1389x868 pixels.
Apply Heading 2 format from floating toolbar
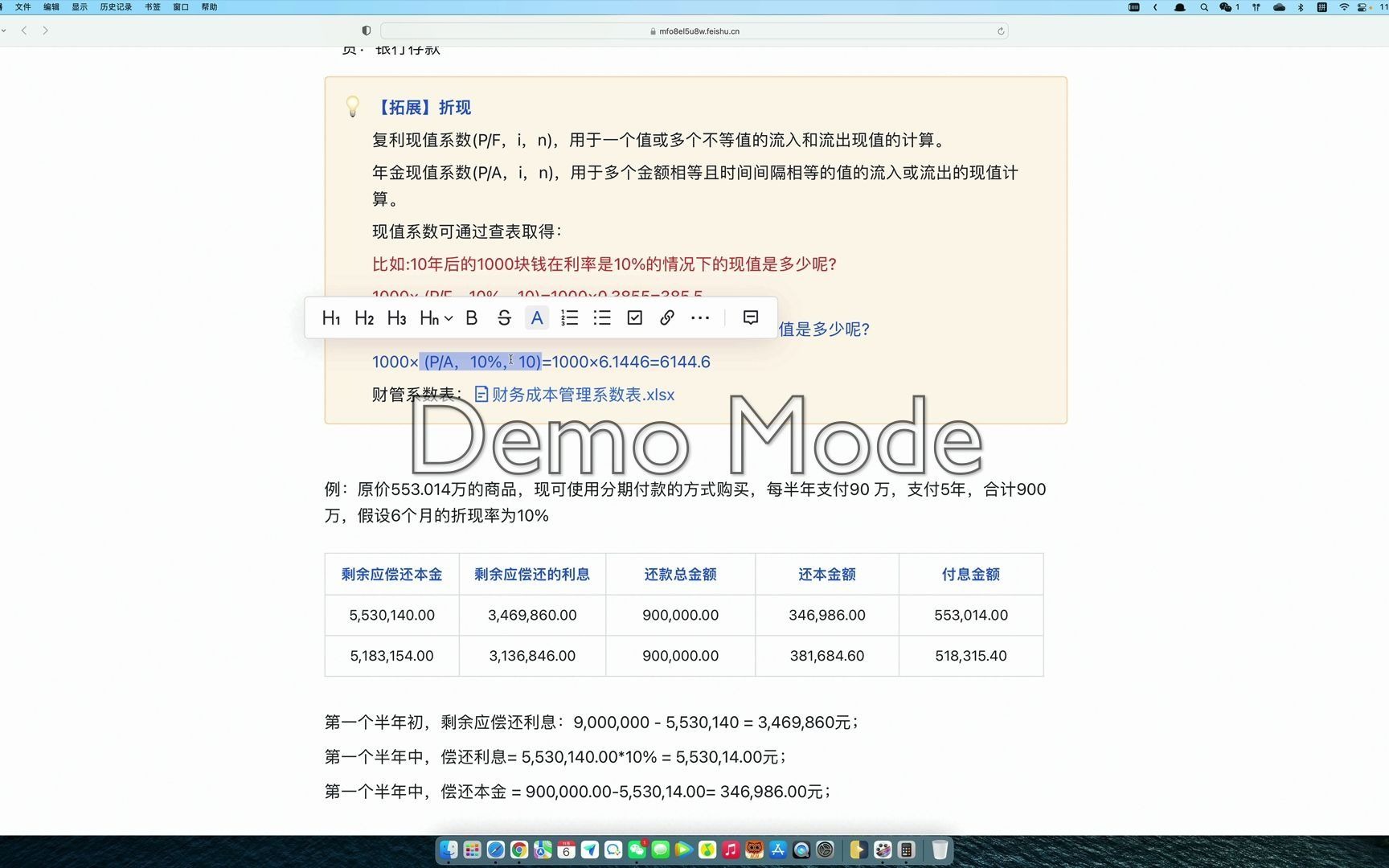[x=364, y=317]
